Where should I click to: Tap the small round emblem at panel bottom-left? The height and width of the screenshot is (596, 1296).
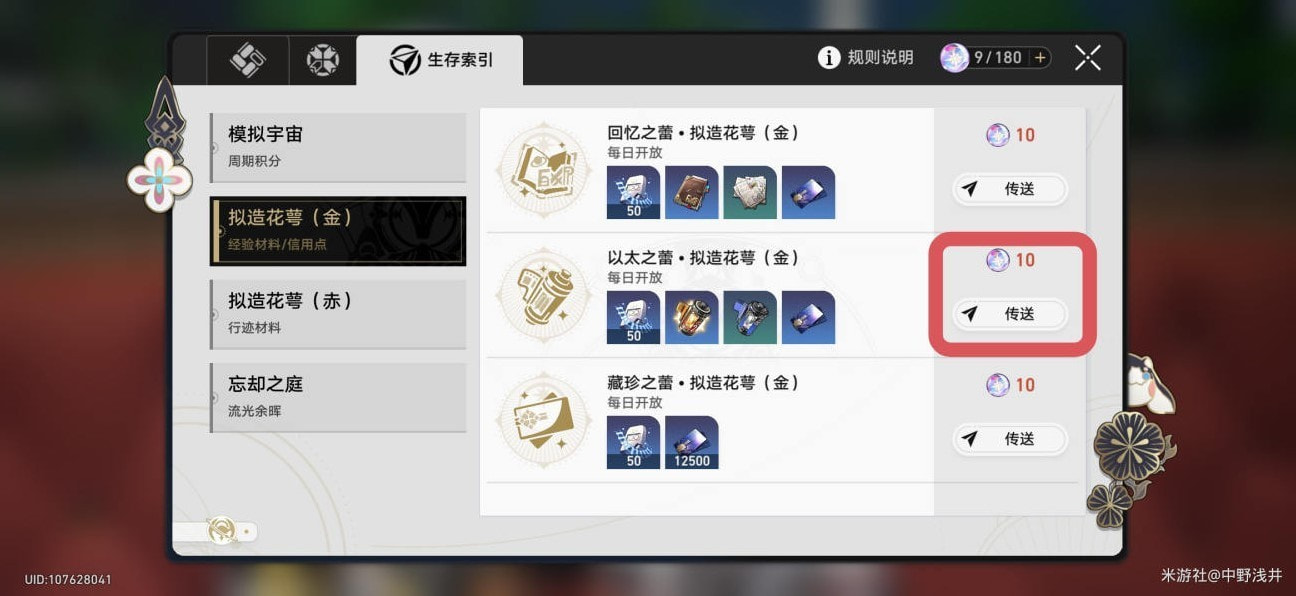222,530
